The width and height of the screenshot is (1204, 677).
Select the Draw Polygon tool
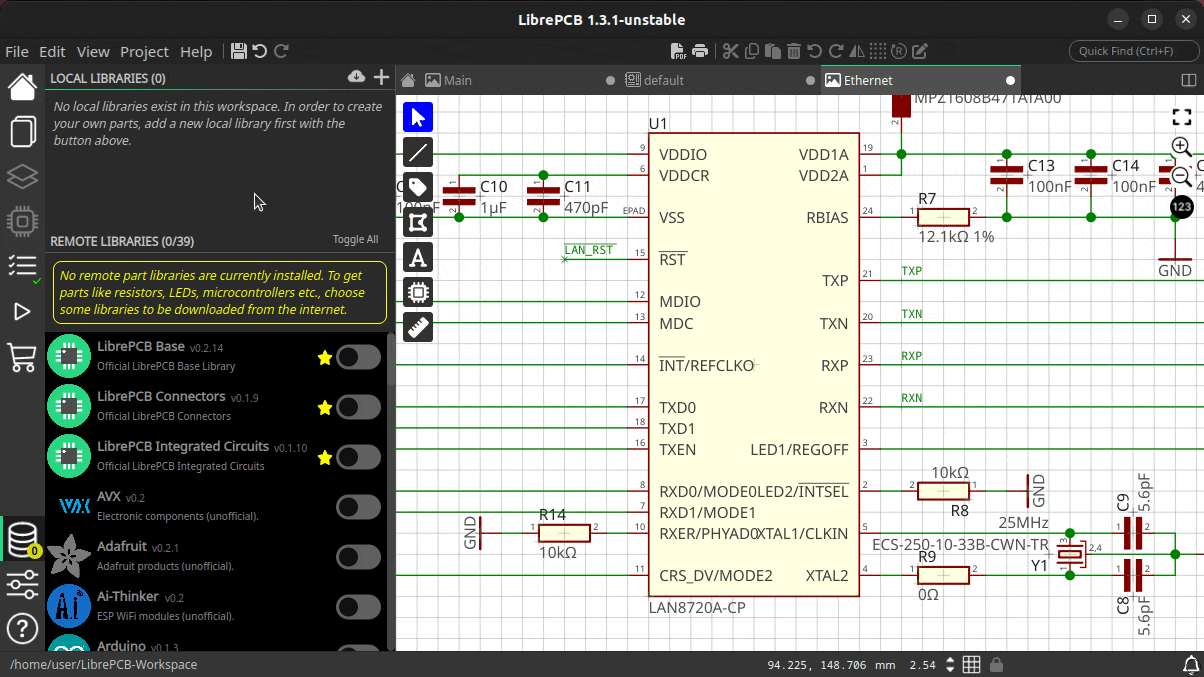[418, 222]
